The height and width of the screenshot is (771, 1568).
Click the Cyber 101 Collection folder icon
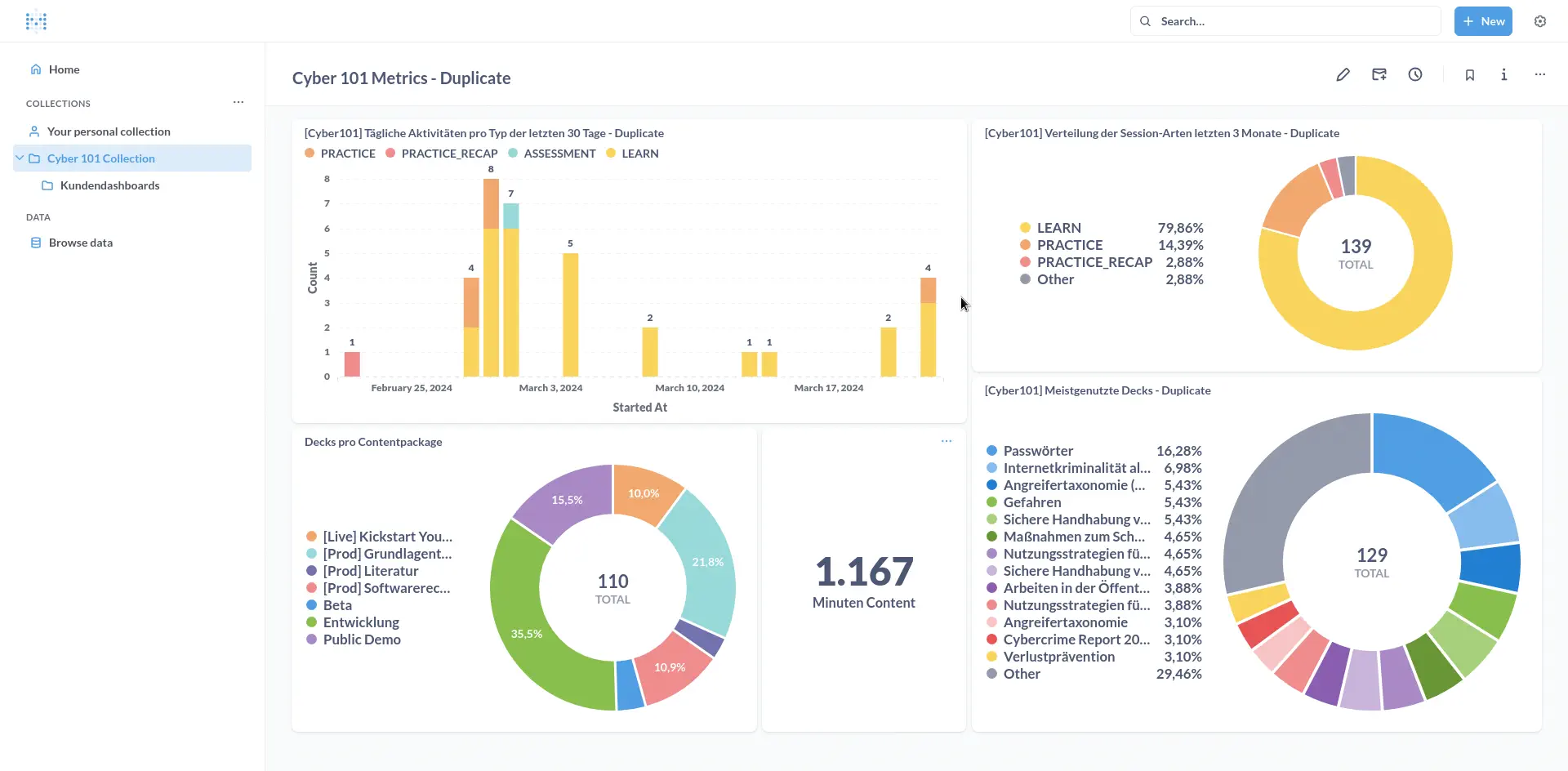tap(34, 158)
